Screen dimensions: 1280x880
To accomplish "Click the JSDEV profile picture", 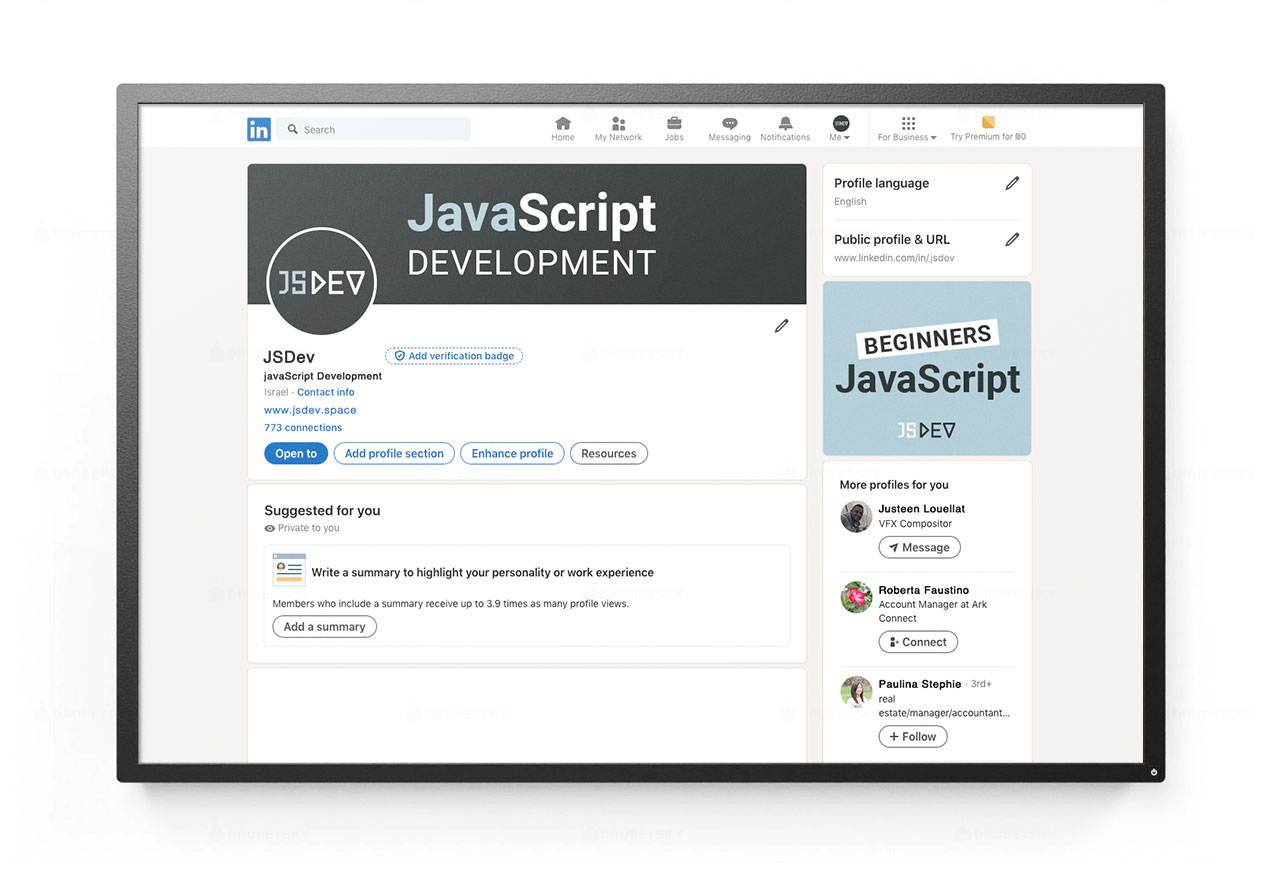I will (x=322, y=283).
